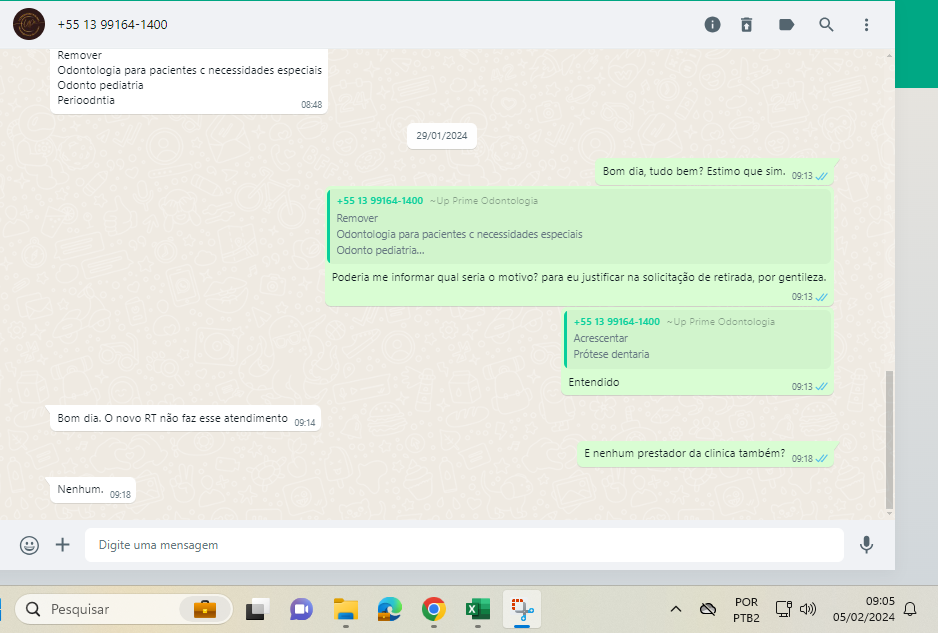Open Excel from the taskbar
The height and width of the screenshot is (633, 938).
[x=477, y=609]
